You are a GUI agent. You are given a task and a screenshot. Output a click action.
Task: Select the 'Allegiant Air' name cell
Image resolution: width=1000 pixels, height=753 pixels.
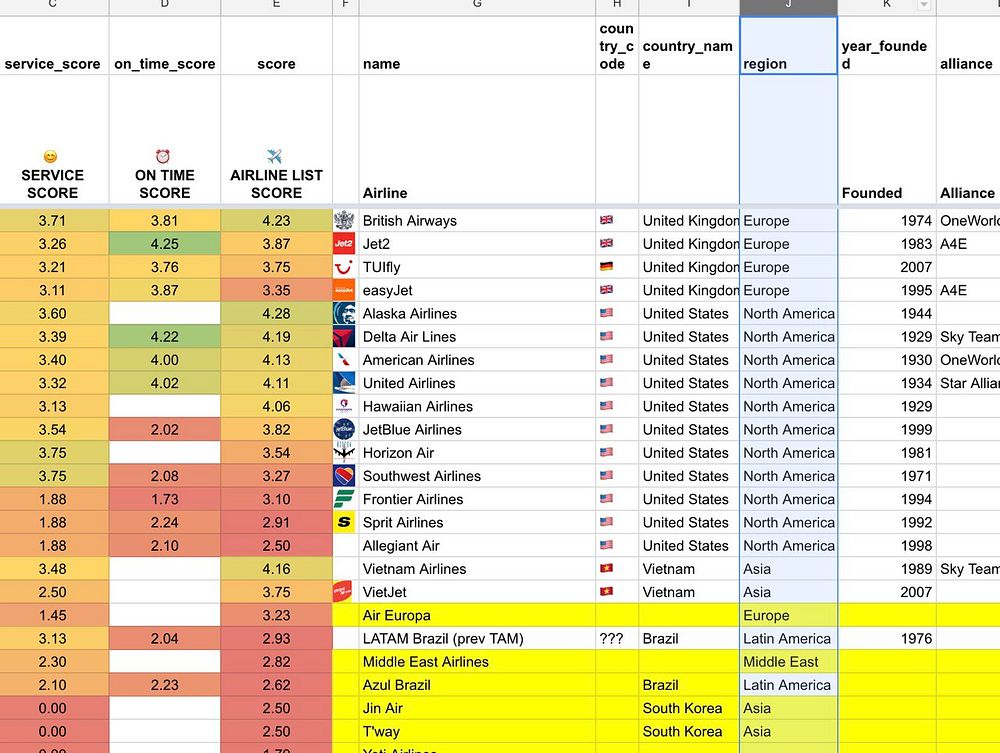[477, 546]
